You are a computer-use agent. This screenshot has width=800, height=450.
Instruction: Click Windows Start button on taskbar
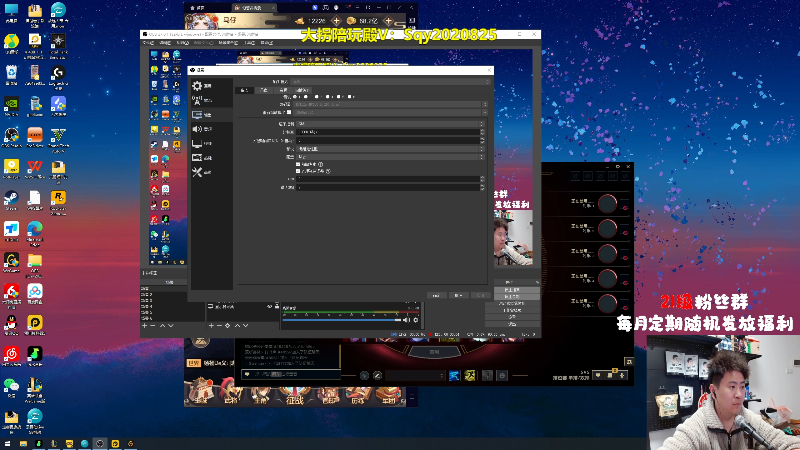7,444
